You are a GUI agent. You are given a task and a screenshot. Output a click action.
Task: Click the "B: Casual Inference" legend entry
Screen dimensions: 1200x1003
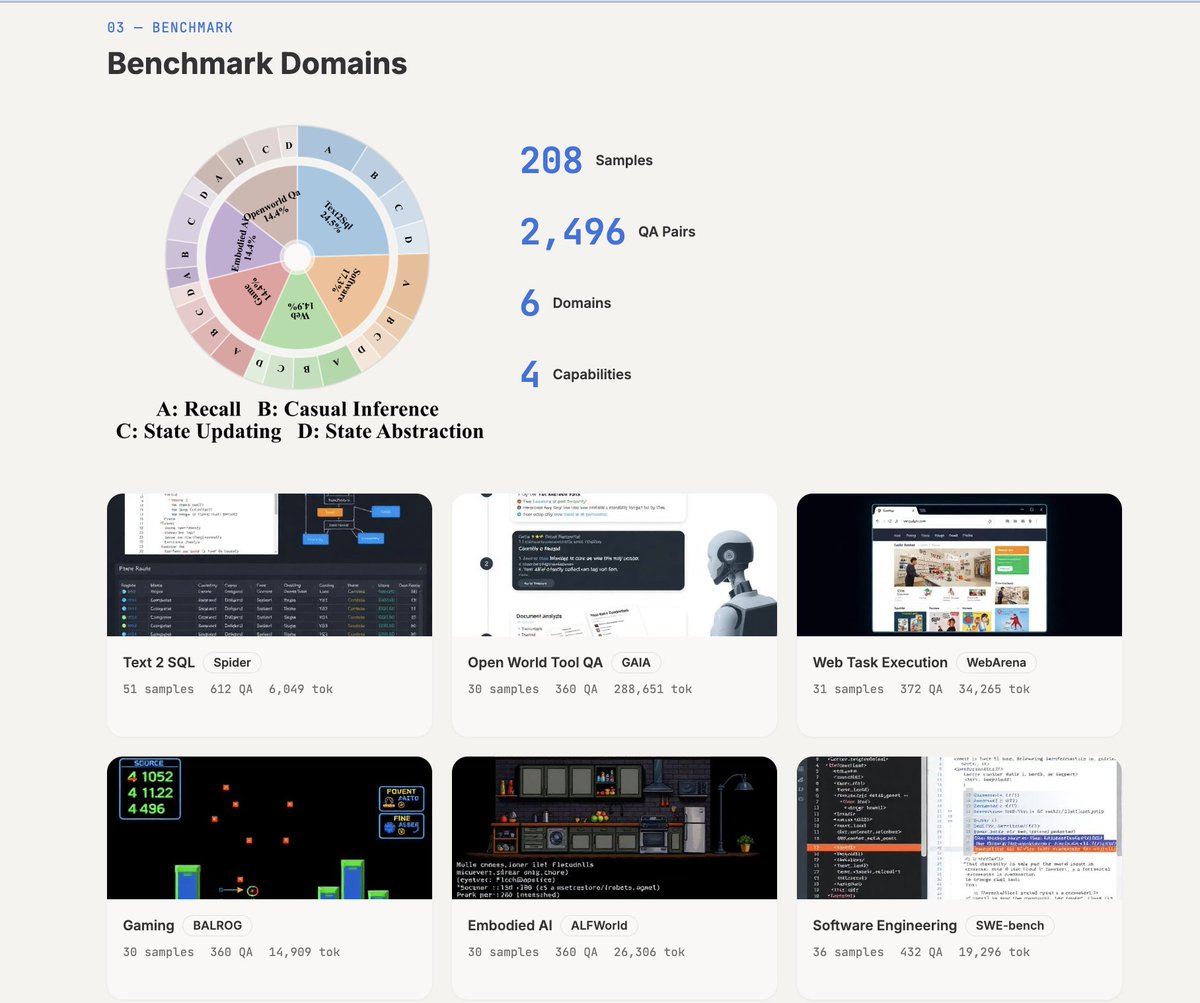tap(348, 409)
